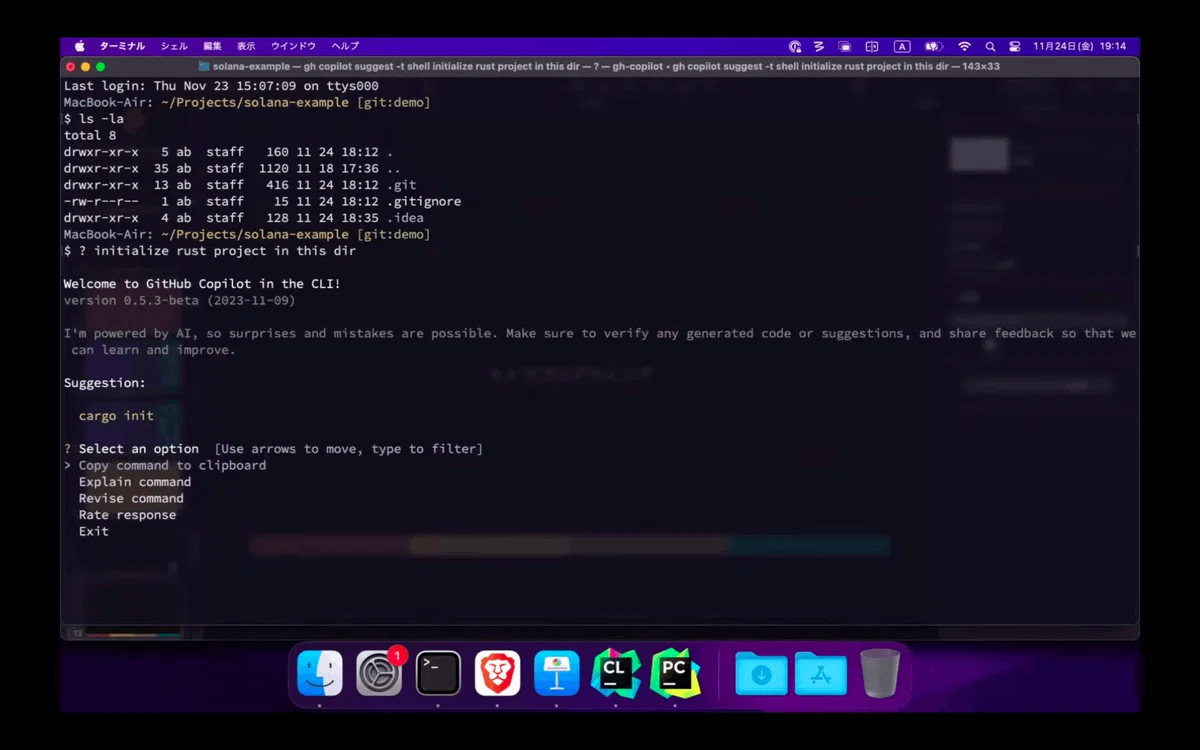This screenshot has width=1200, height=750.
Task: Click the suggested 'cargo init' command
Action: (x=116, y=416)
